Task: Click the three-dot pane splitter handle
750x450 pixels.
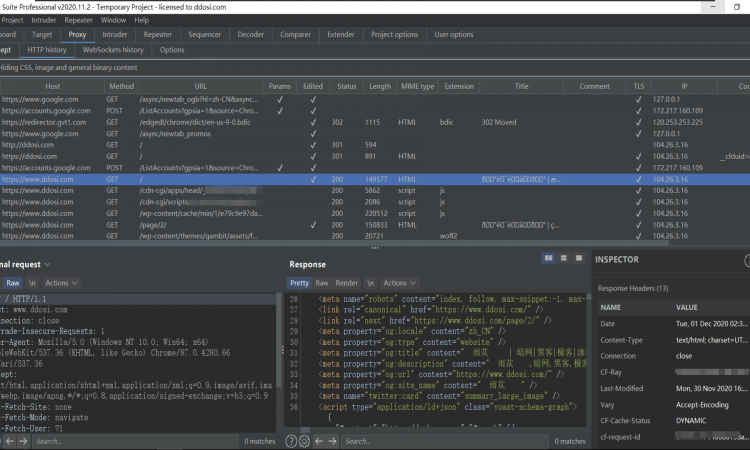Action: click(x=375, y=248)
